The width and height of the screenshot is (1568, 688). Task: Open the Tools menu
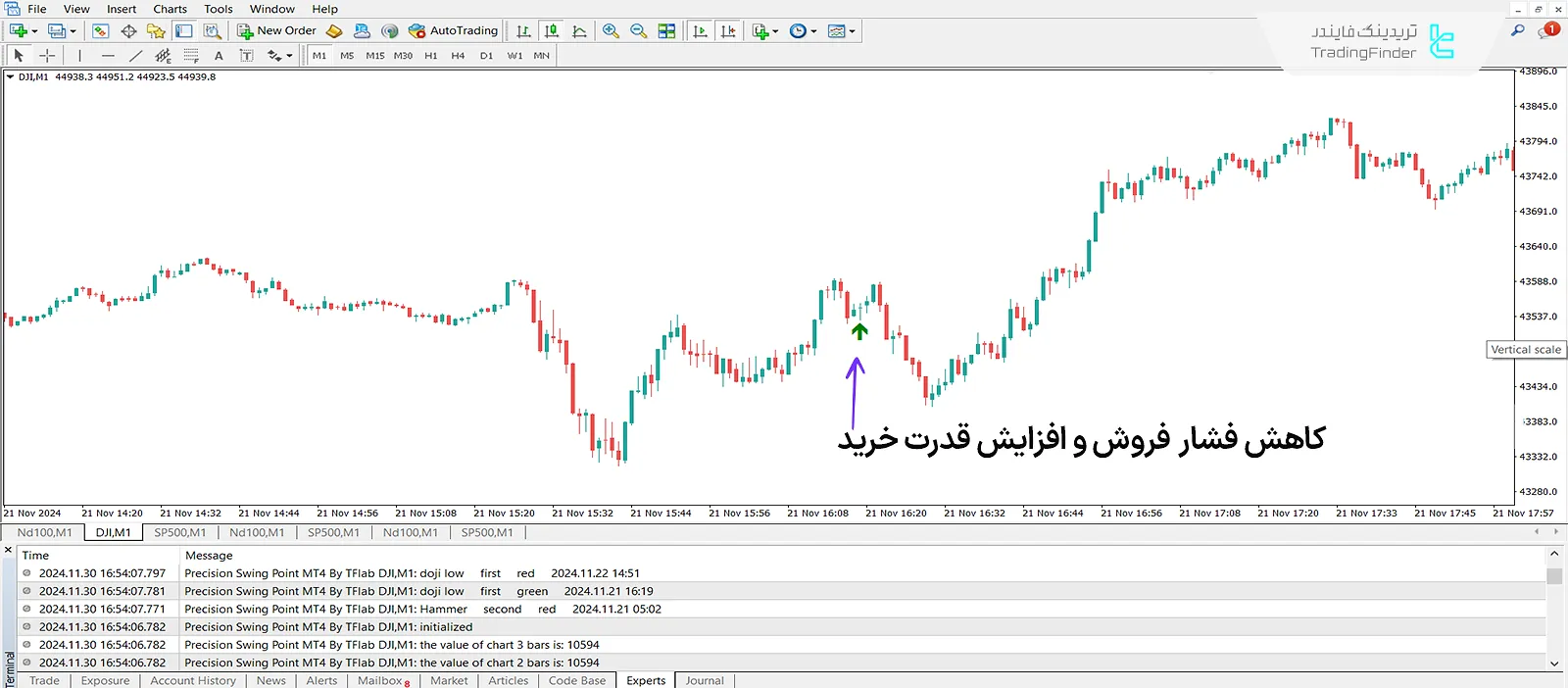(x=219, y=9)
